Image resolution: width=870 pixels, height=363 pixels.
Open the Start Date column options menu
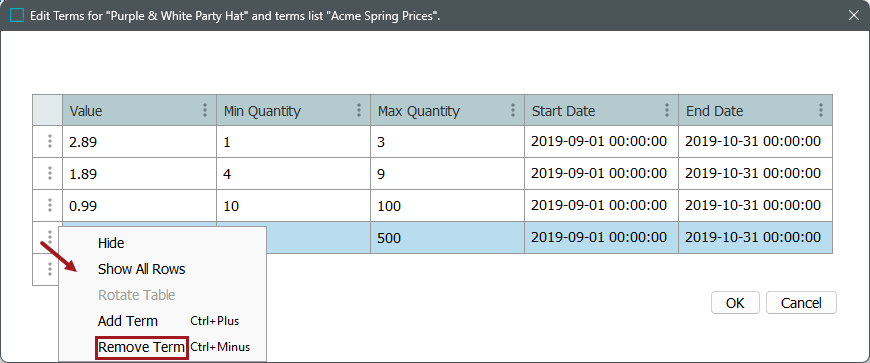[667, 110]
